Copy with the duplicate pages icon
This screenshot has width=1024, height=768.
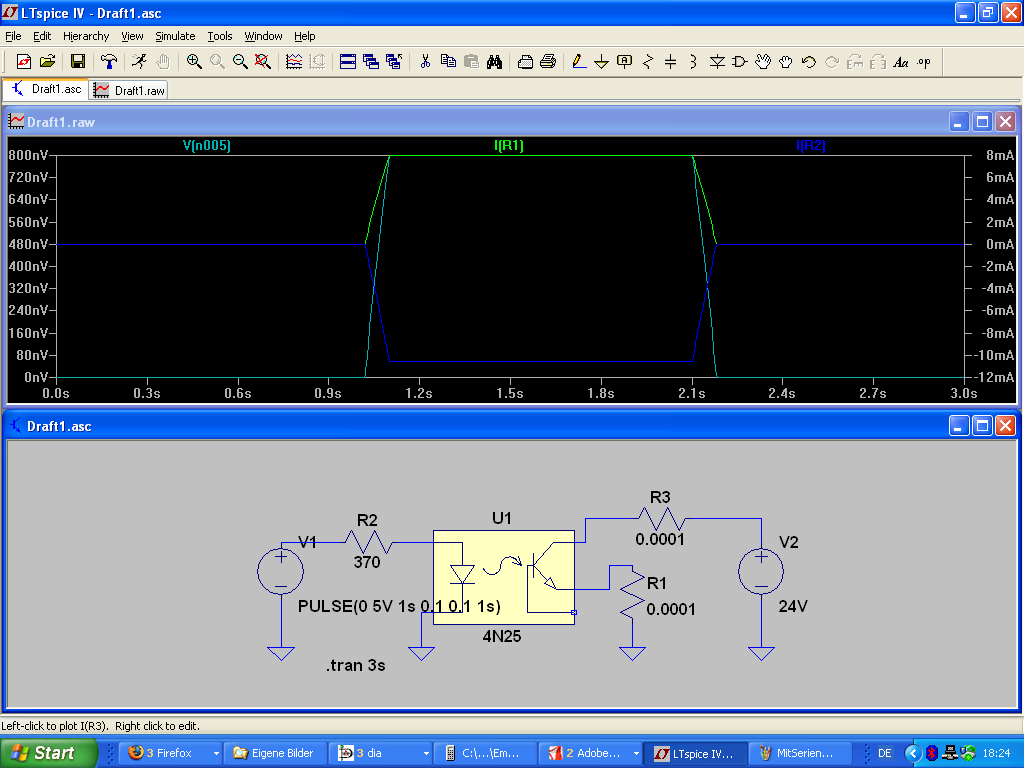[x=448, y=61]
